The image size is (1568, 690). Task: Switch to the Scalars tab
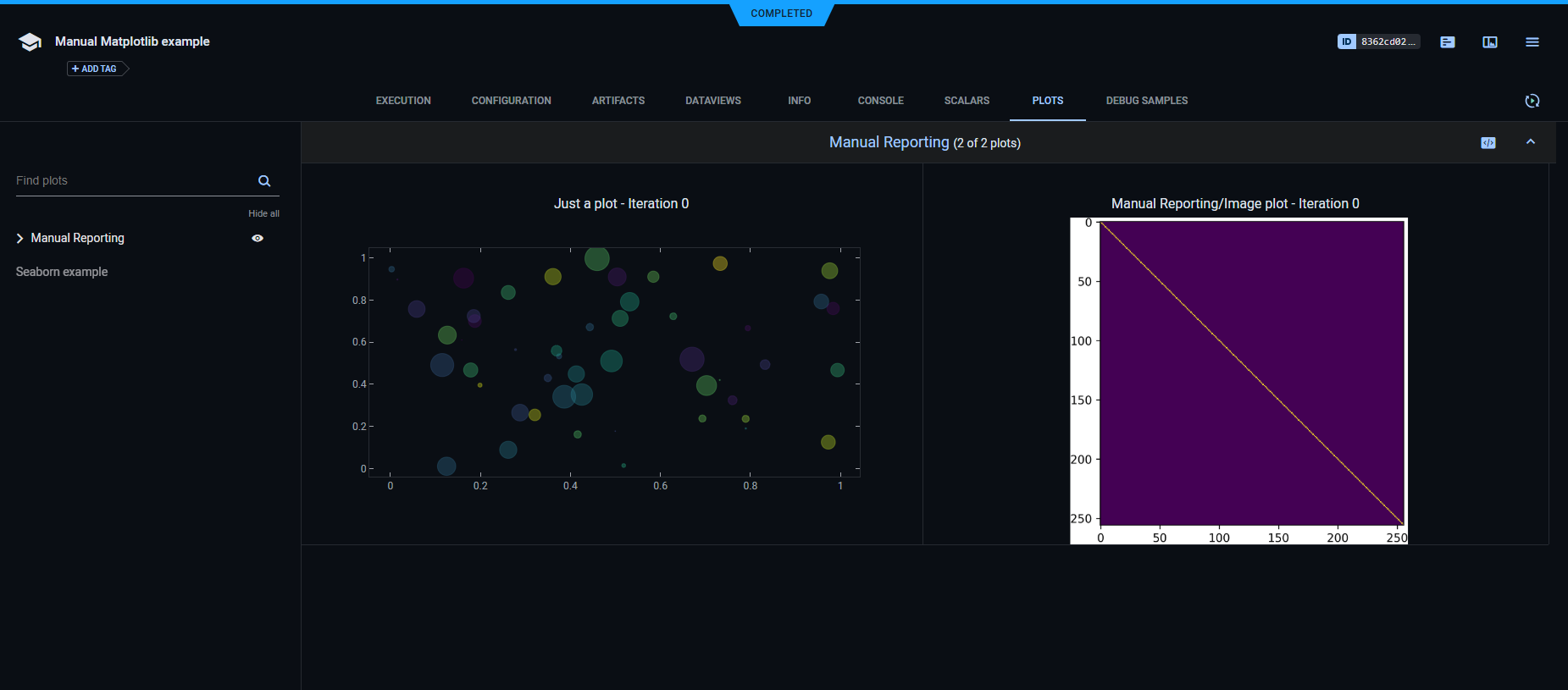967,101
